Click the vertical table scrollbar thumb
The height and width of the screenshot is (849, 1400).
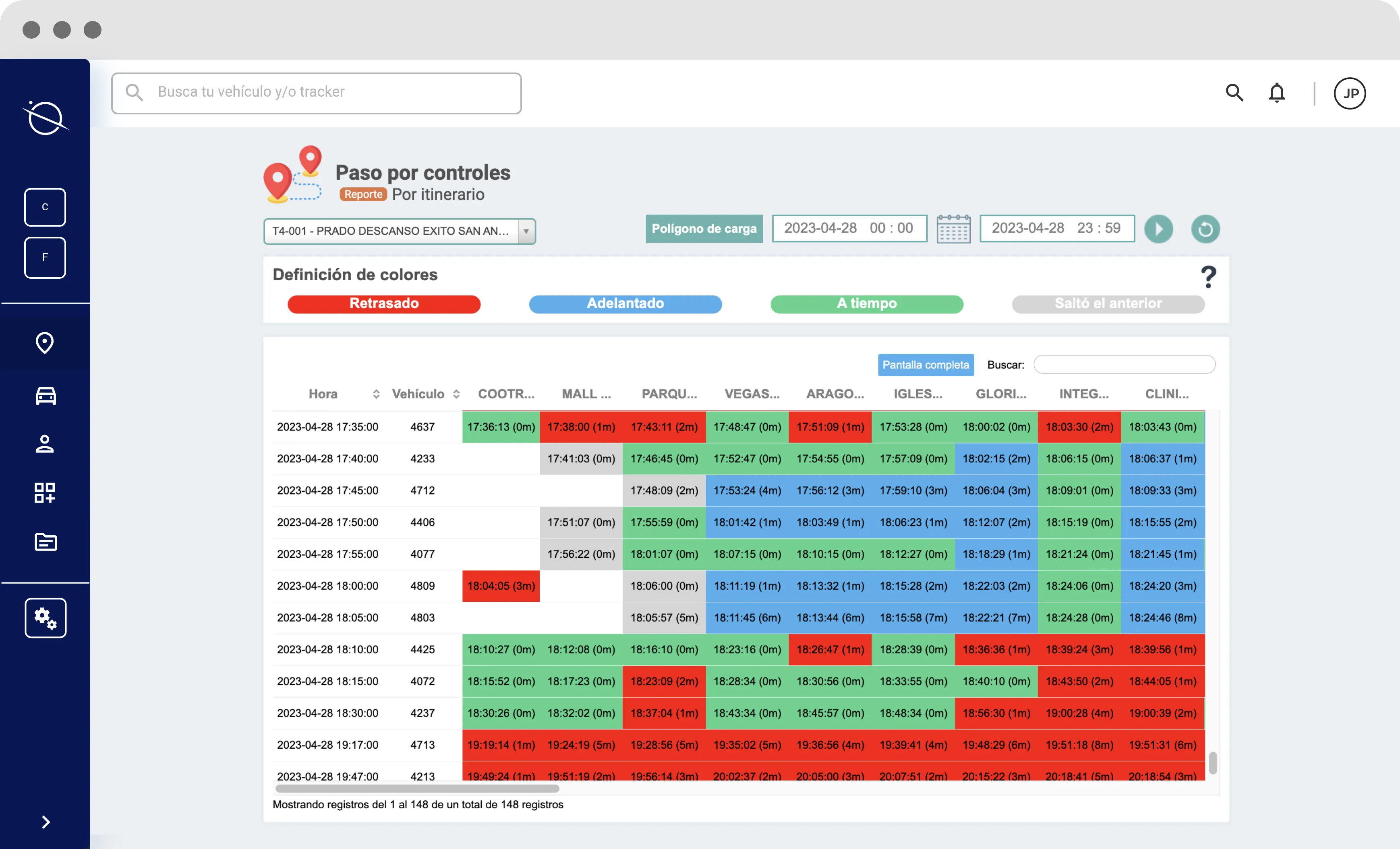tap(1212, 763)
